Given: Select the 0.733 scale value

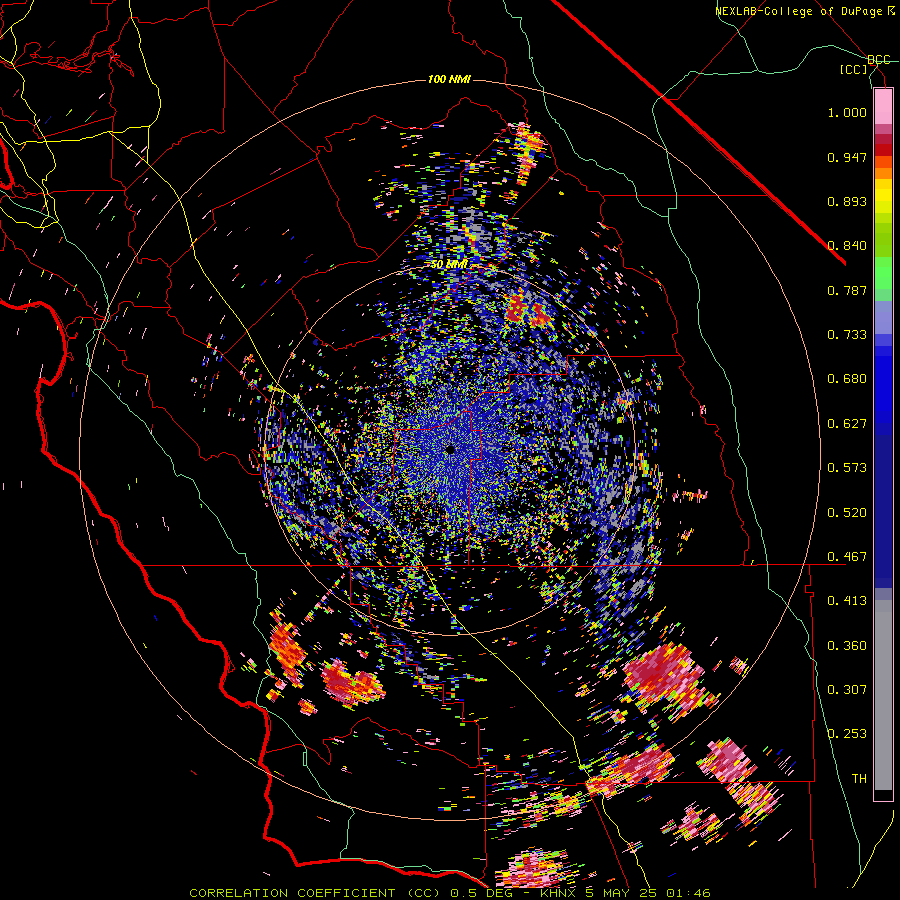Looking at the screenshot, I should tap(847, 335).
